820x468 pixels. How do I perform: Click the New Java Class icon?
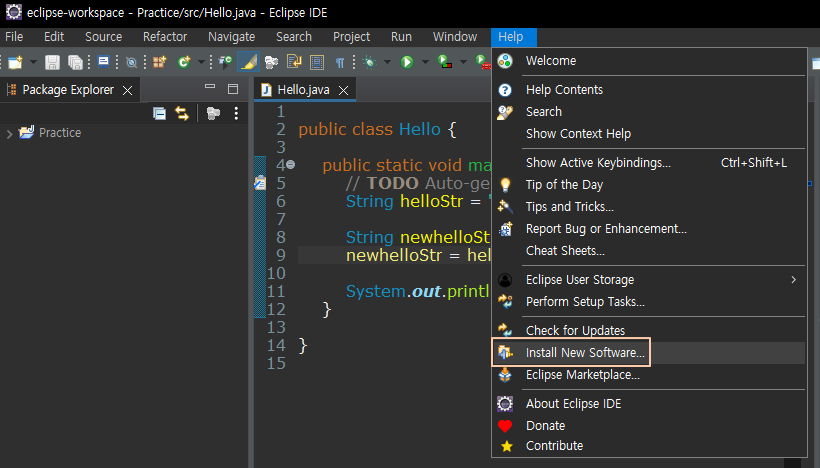click(x=184, y=62)
